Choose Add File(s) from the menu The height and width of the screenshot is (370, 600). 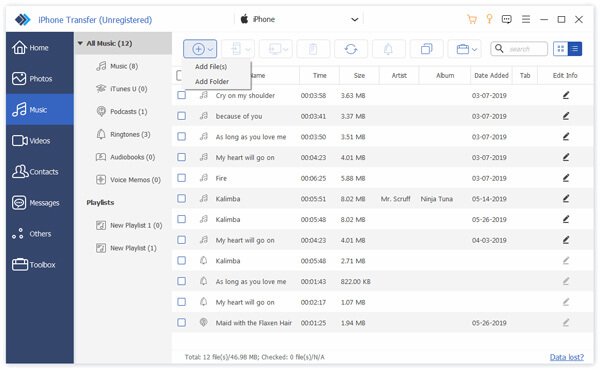pyautogui.click(x=211, y=67)
